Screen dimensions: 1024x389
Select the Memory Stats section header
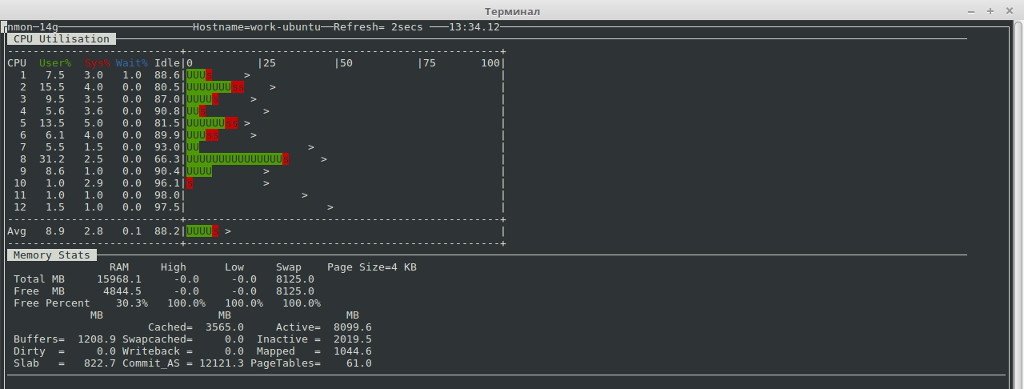(52, 255)
